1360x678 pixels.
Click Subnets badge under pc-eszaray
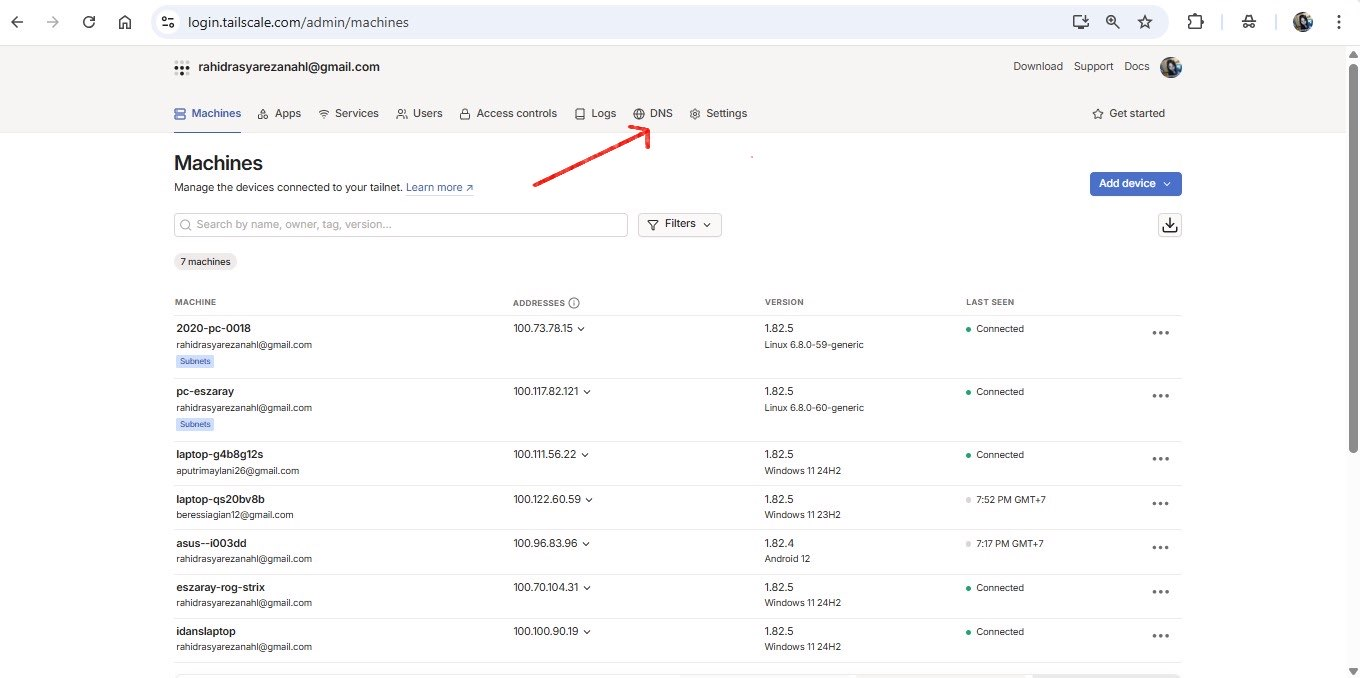(x=195, y=424)
